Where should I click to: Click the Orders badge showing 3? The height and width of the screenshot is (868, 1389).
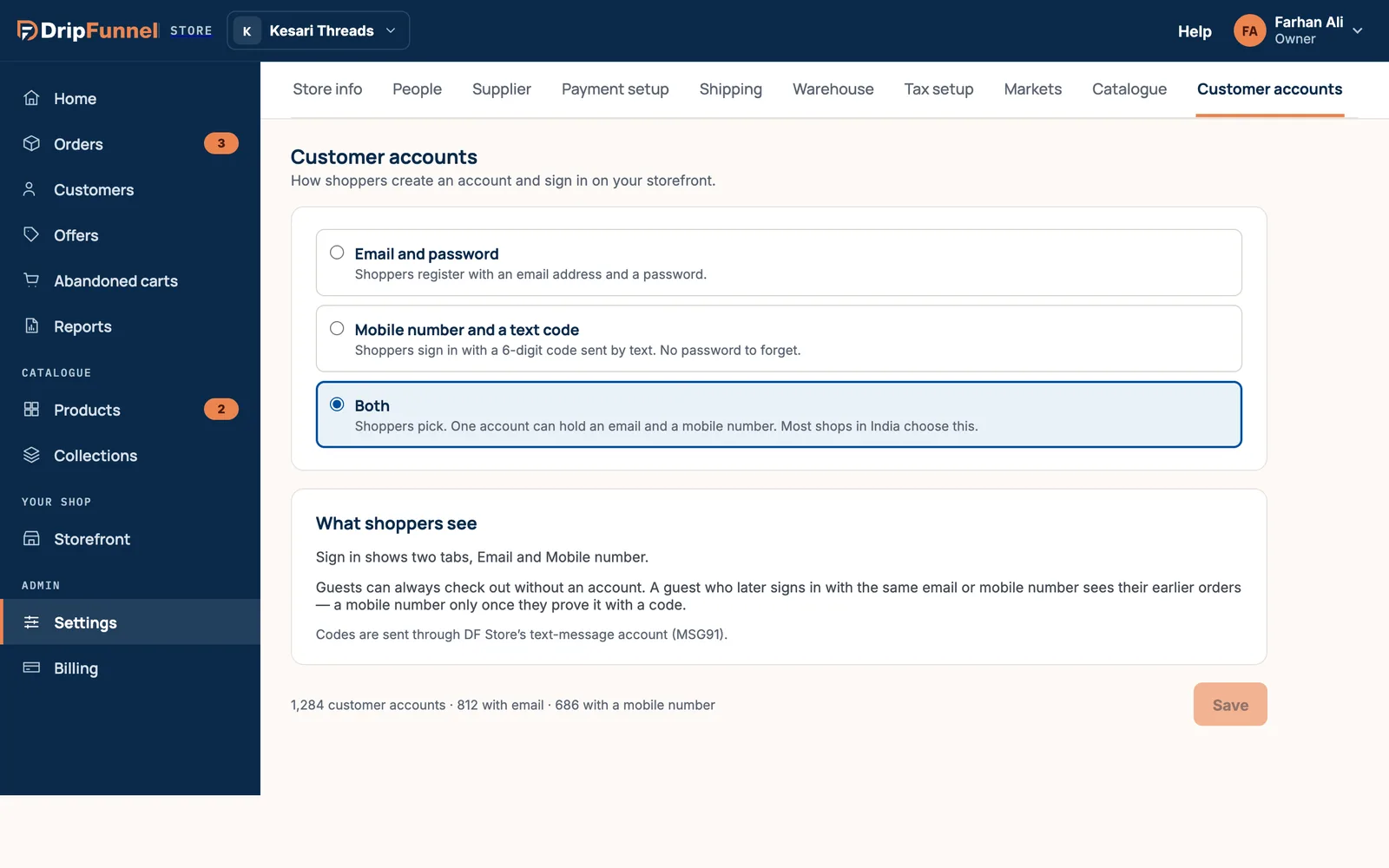click(221, 143)
